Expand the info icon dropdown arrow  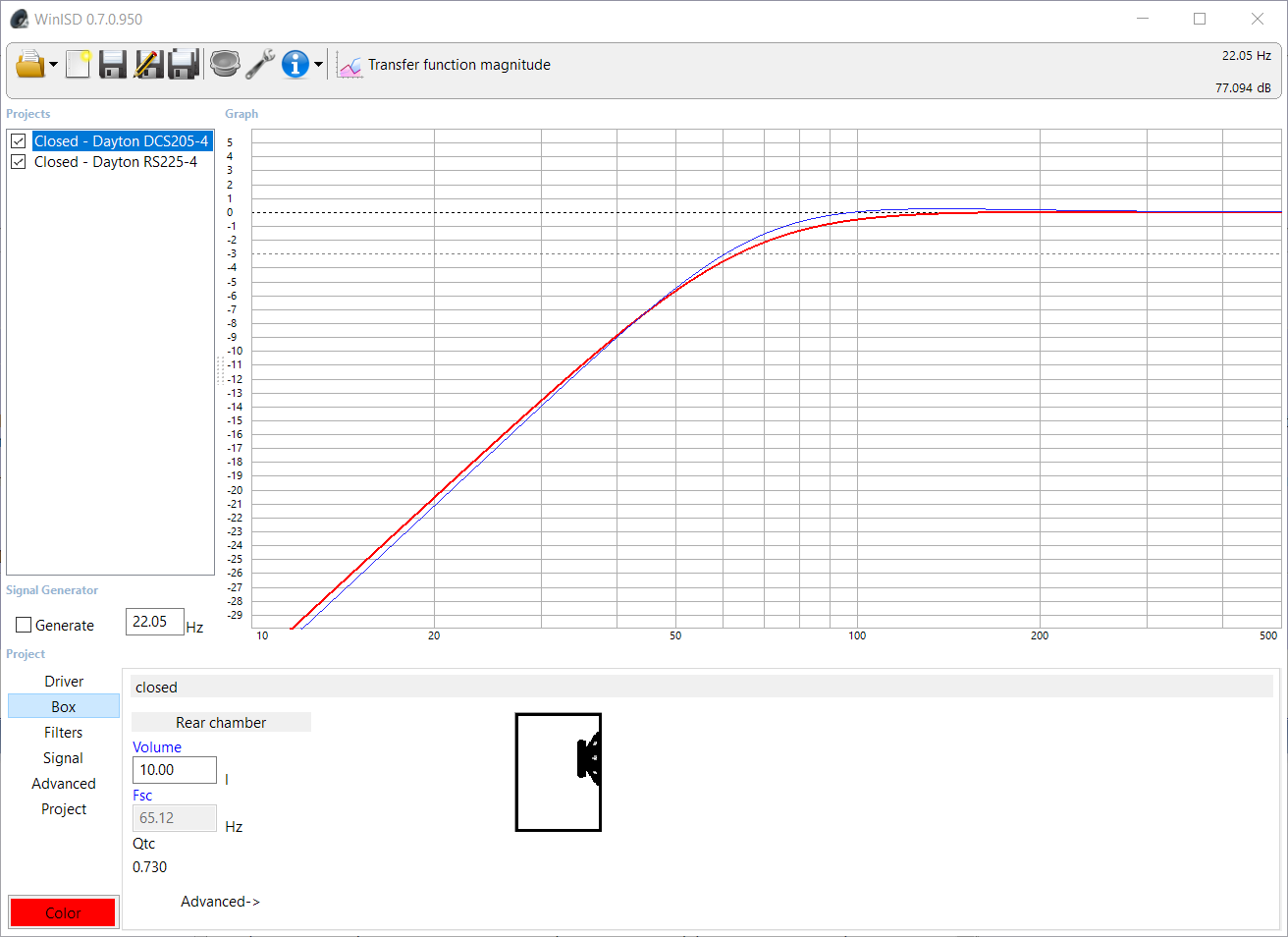(318, 66)
